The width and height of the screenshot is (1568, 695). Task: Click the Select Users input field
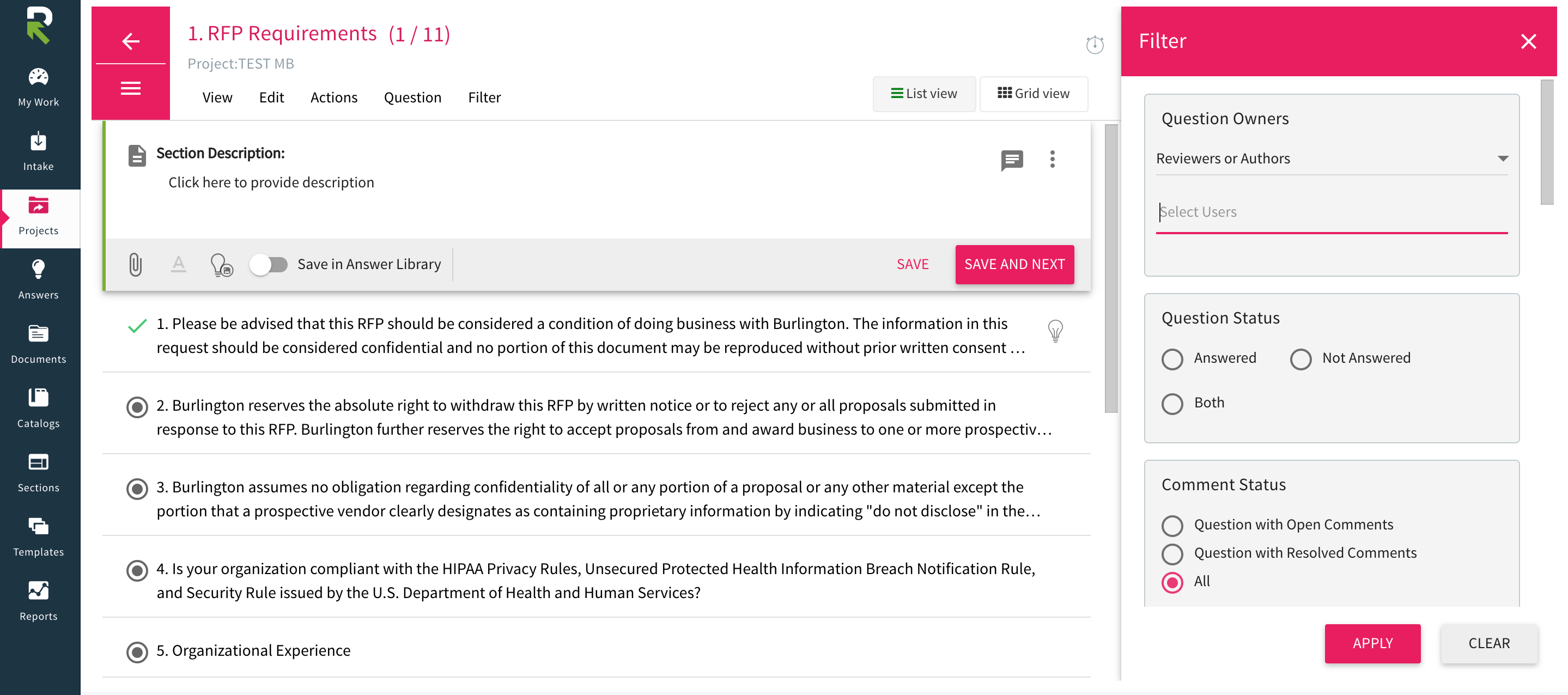[1331, 212]
